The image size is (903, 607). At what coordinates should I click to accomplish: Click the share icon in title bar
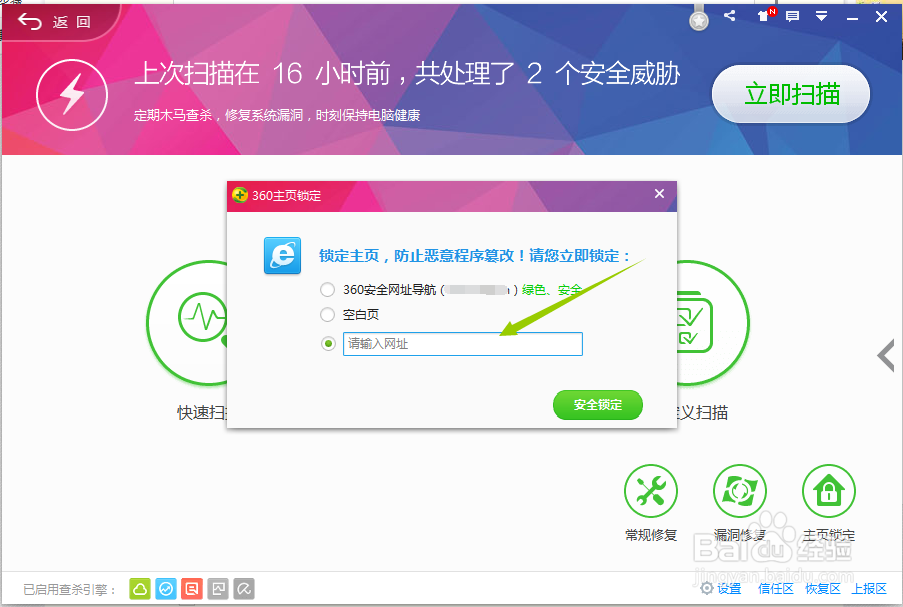(730, 16)
